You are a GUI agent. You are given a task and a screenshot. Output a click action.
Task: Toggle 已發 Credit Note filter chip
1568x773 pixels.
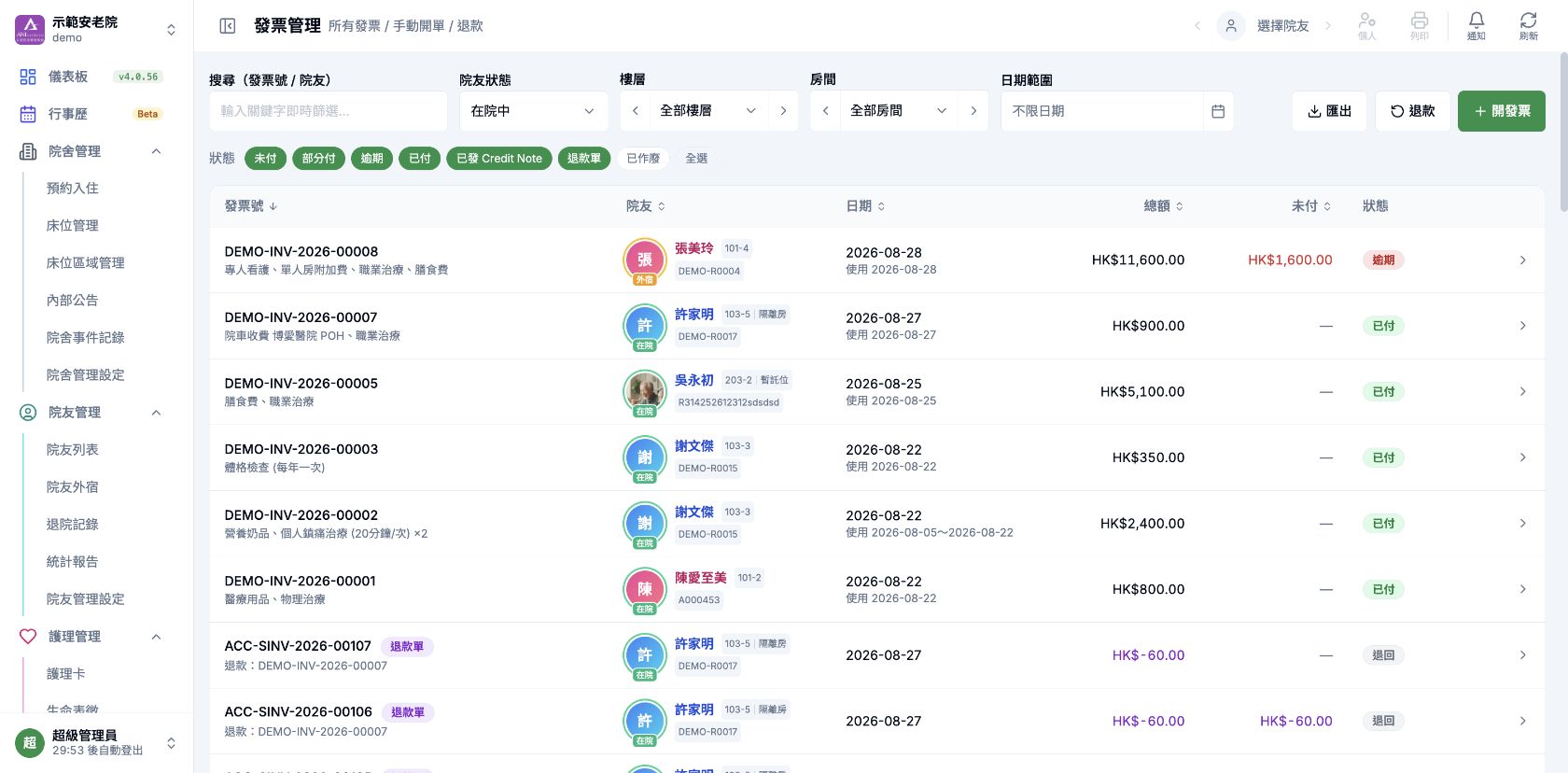(499, 159)
